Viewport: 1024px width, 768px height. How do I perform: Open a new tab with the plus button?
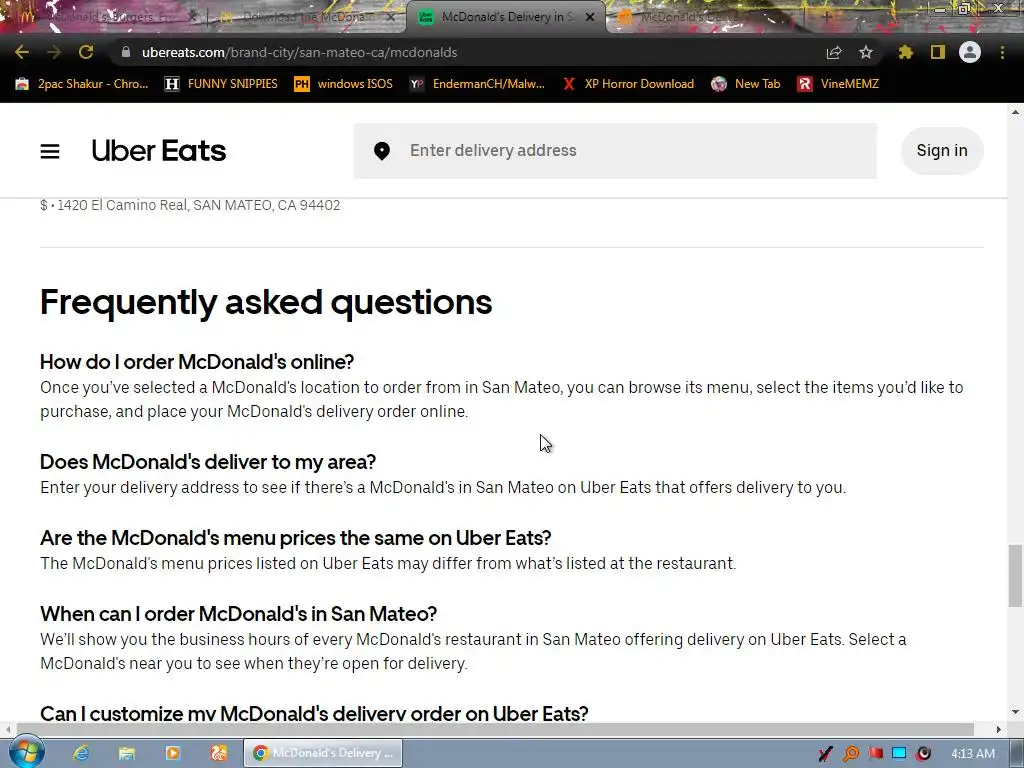click(x=826, y=17)
